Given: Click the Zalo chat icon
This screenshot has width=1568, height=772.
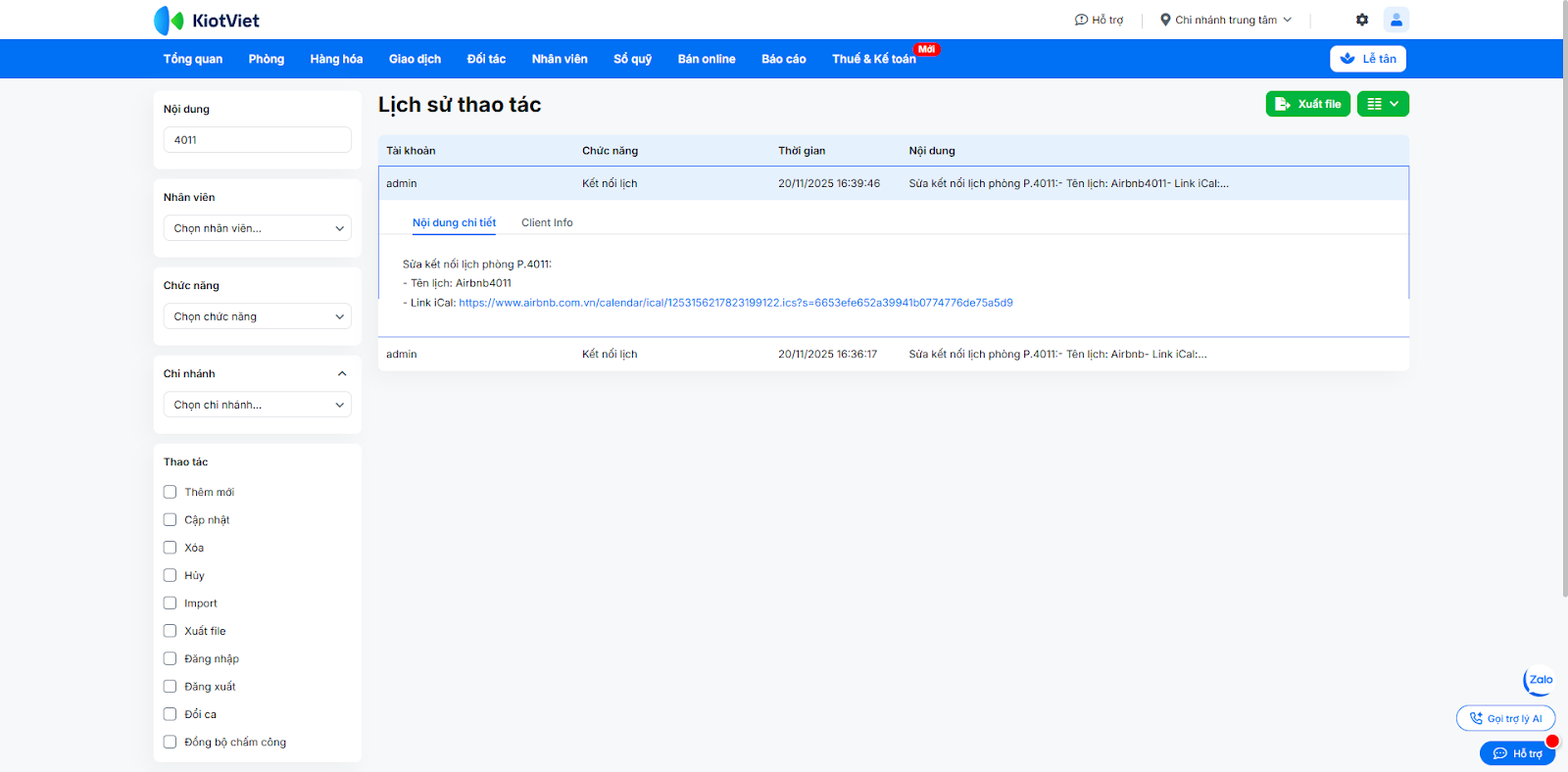Looking at the screenshot, I should point(1540,680).
